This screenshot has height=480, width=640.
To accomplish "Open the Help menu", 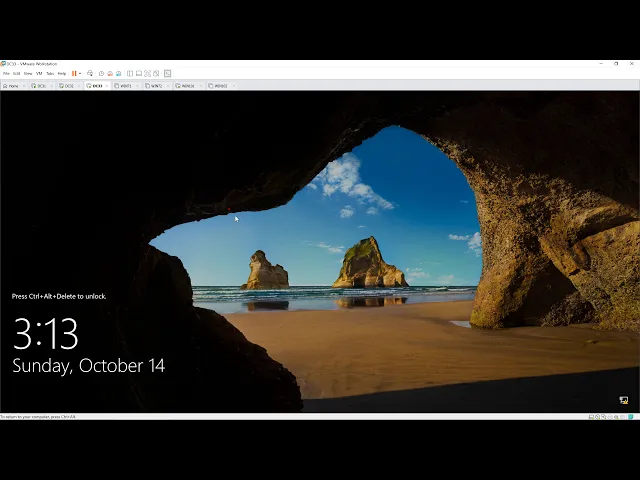I will (x=62, y=73).
